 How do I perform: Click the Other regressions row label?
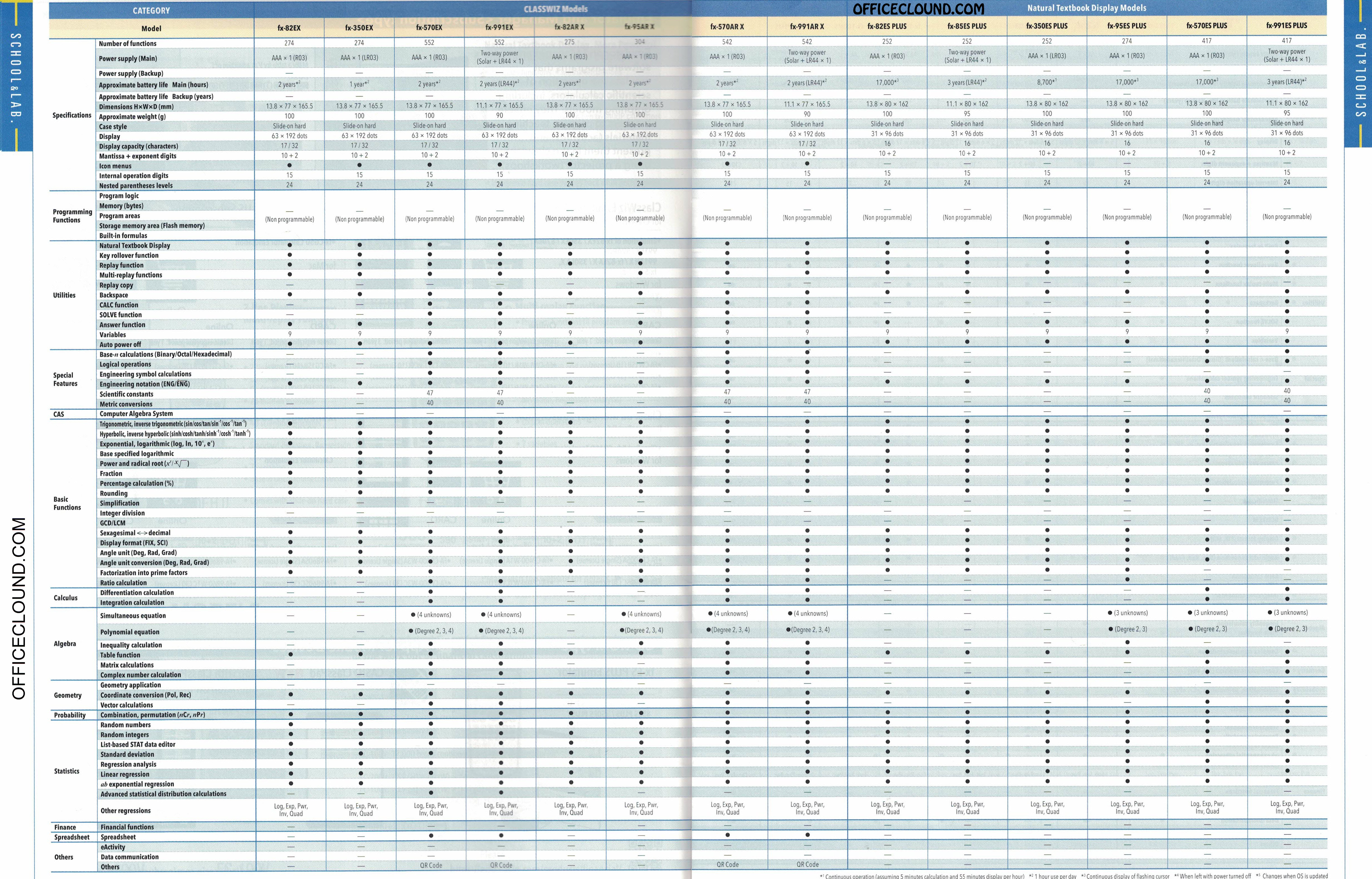(126, 811)
